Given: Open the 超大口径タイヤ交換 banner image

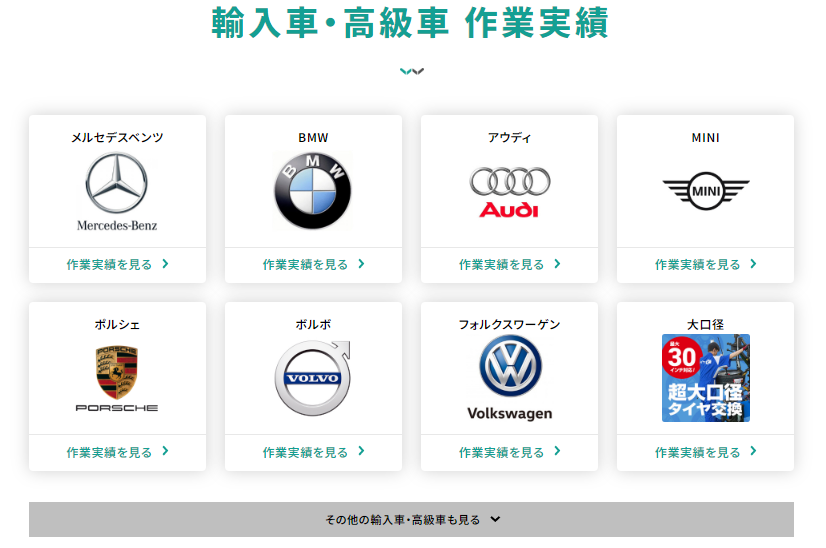Looking at the screenshot, I should tap(705, 378).
